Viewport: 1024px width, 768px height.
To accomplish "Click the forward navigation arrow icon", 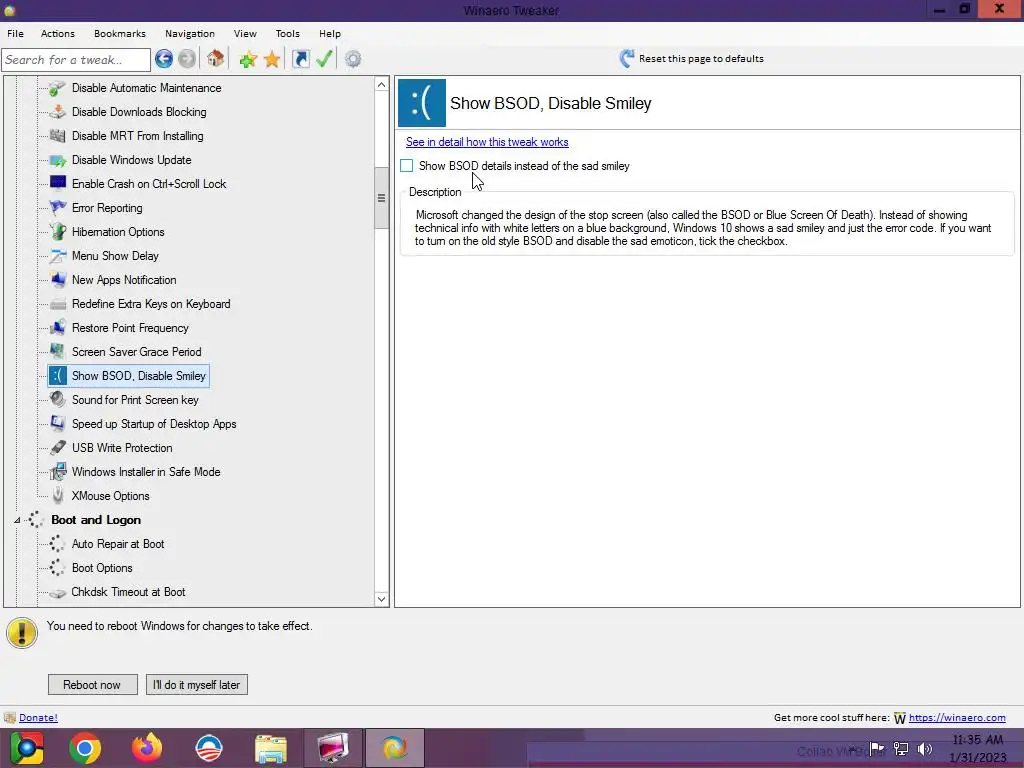I will click(187, 59).
